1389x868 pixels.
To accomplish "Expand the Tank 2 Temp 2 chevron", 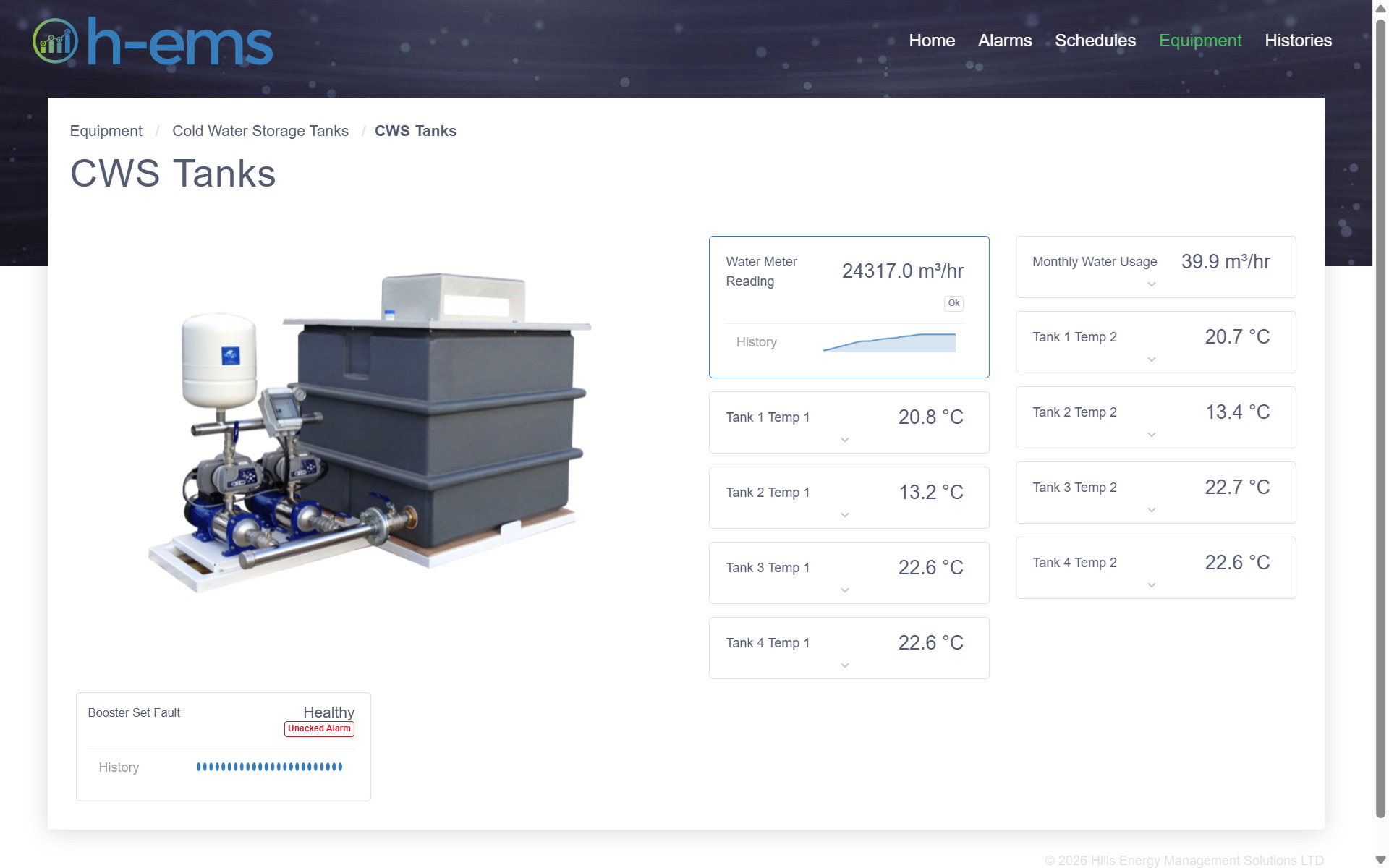I will 1151,435.
